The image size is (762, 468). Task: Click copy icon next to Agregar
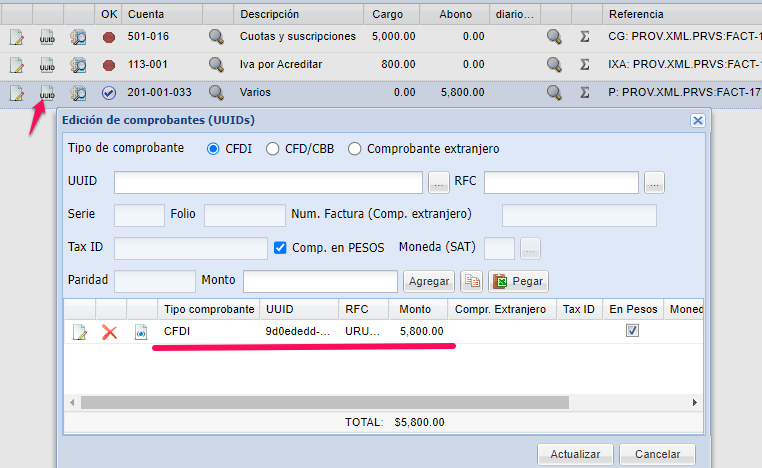(472, 281)
